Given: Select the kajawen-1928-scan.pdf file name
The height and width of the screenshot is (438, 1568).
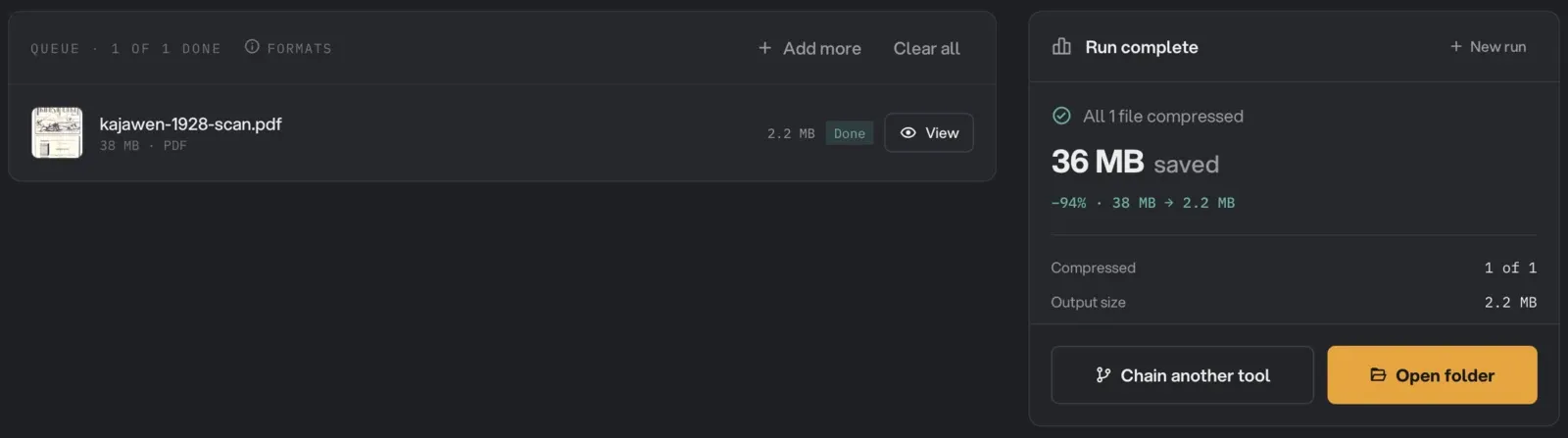Looking at the screenshot, I should [x=190, y=124].
